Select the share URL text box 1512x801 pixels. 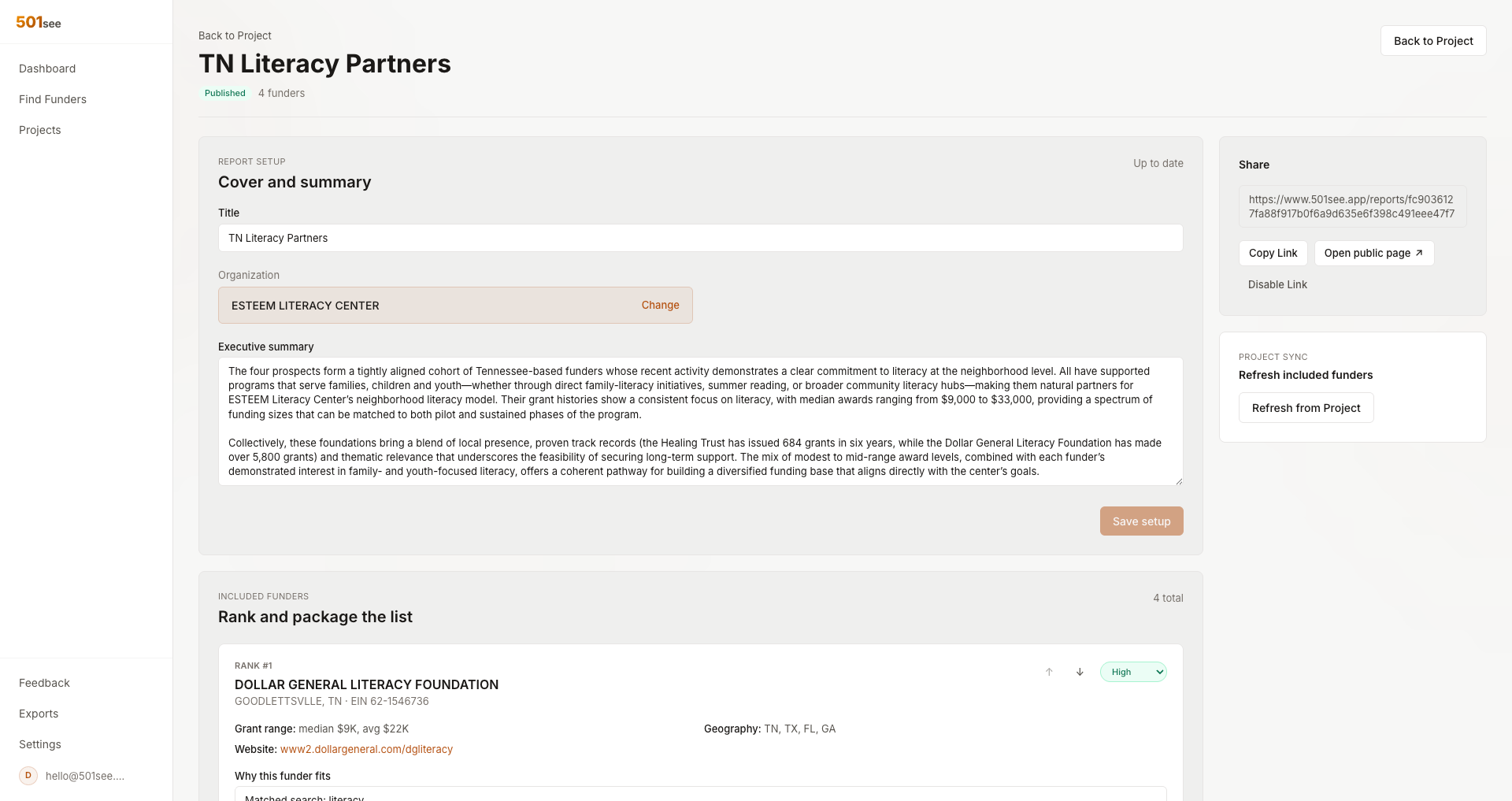(x=1352, y=206)
